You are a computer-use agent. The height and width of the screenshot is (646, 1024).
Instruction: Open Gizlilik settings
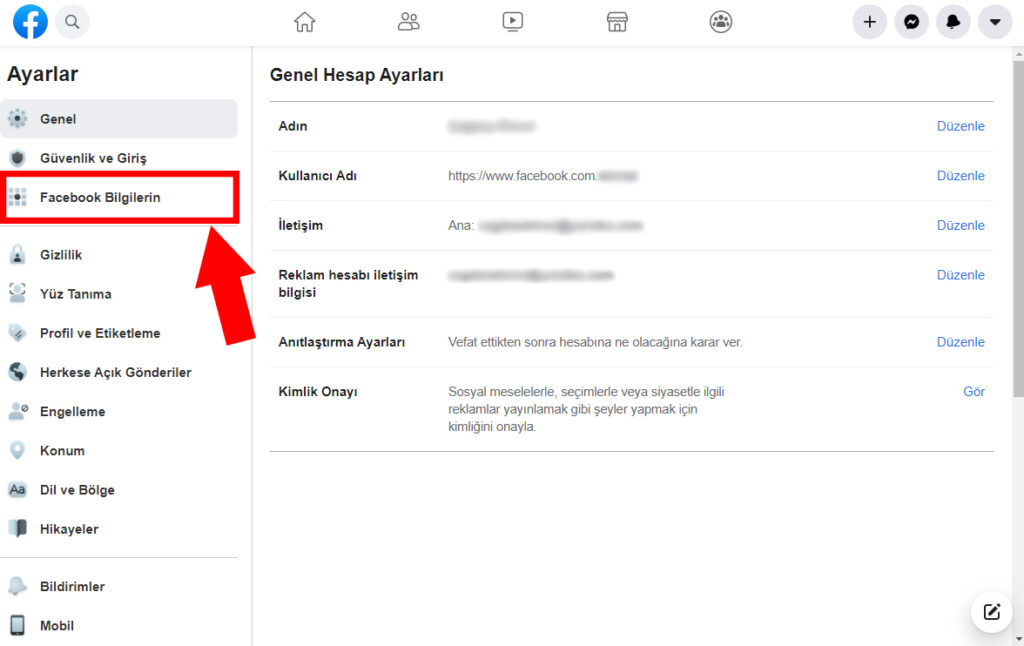[x=119, y=255]
